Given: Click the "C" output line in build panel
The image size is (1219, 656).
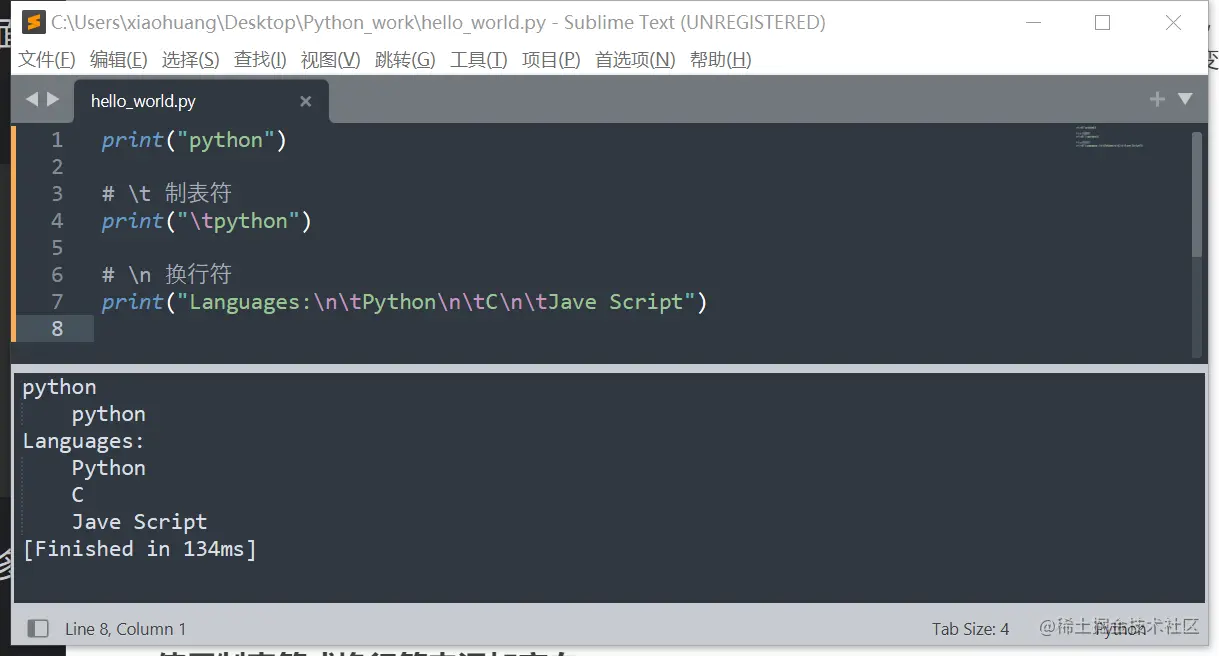Looking at the screenshot, I should pyautogui.click(x=78, y=495).
